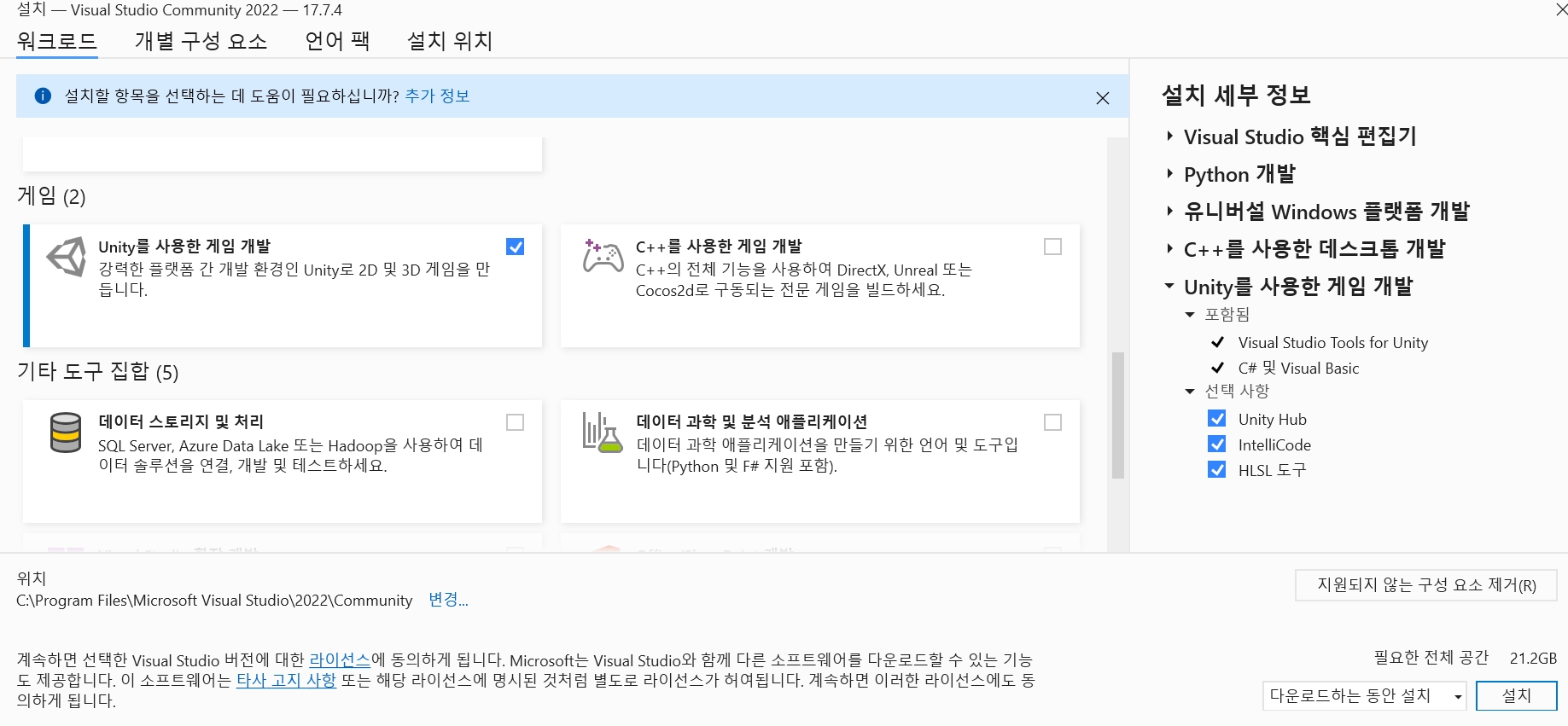
Task: Click the install path text
Action: pos(214,601)
